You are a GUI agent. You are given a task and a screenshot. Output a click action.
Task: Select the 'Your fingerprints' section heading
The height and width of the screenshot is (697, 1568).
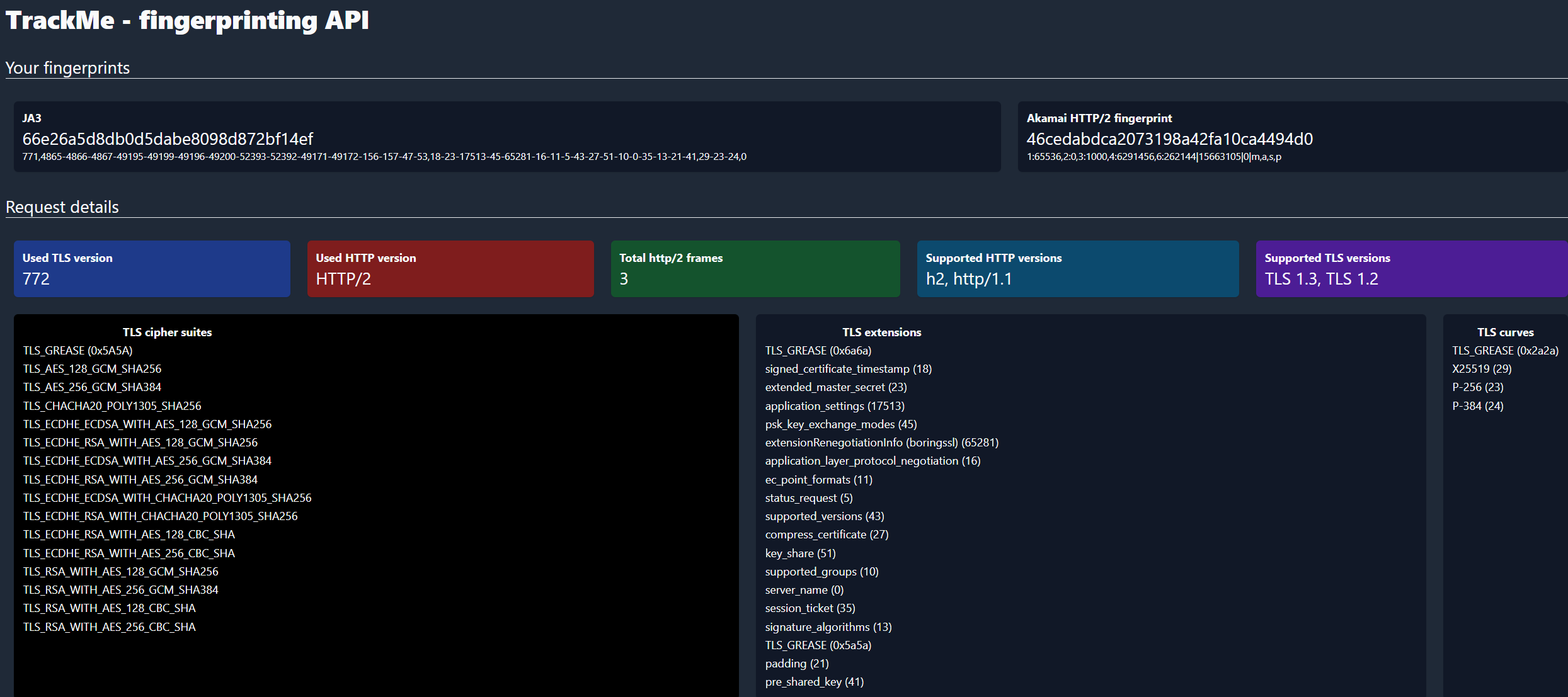point(67,67)
